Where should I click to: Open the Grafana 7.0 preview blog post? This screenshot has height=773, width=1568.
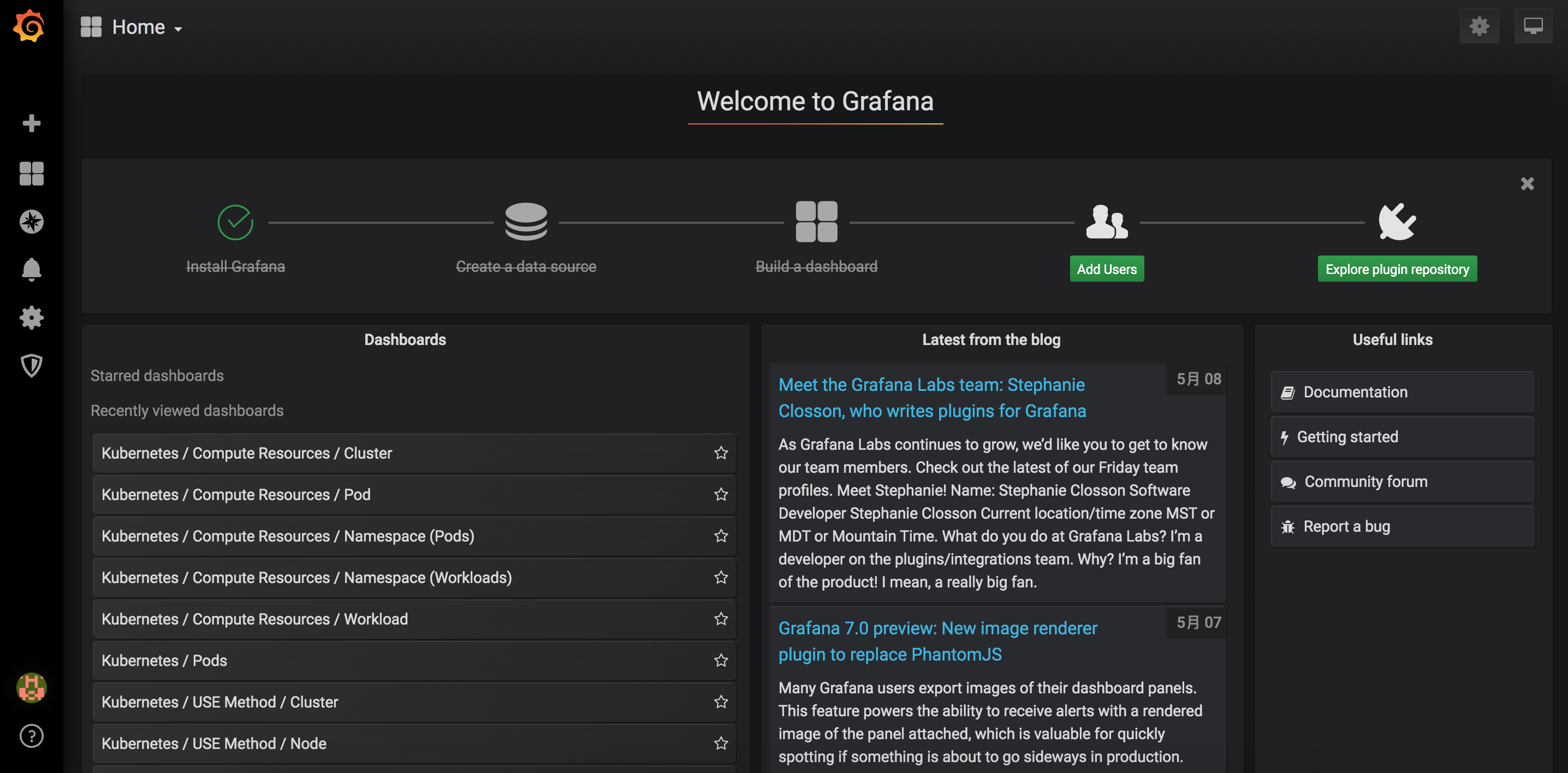[937, 641]
